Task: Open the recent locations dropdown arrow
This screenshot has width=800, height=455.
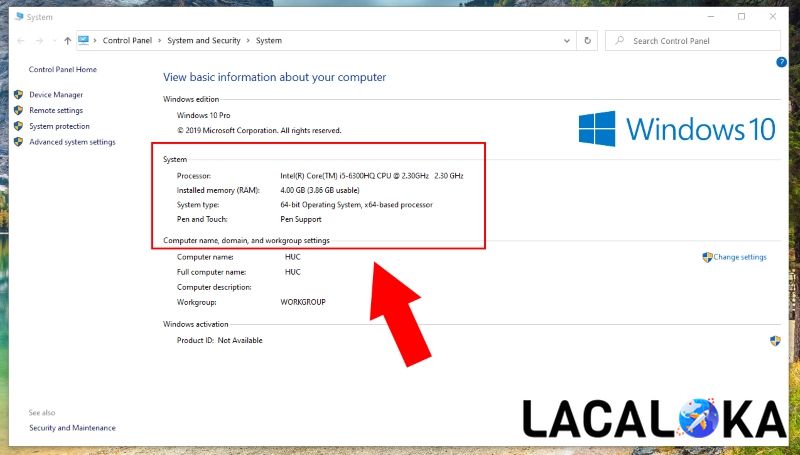Action: click(x=55, y=41)
